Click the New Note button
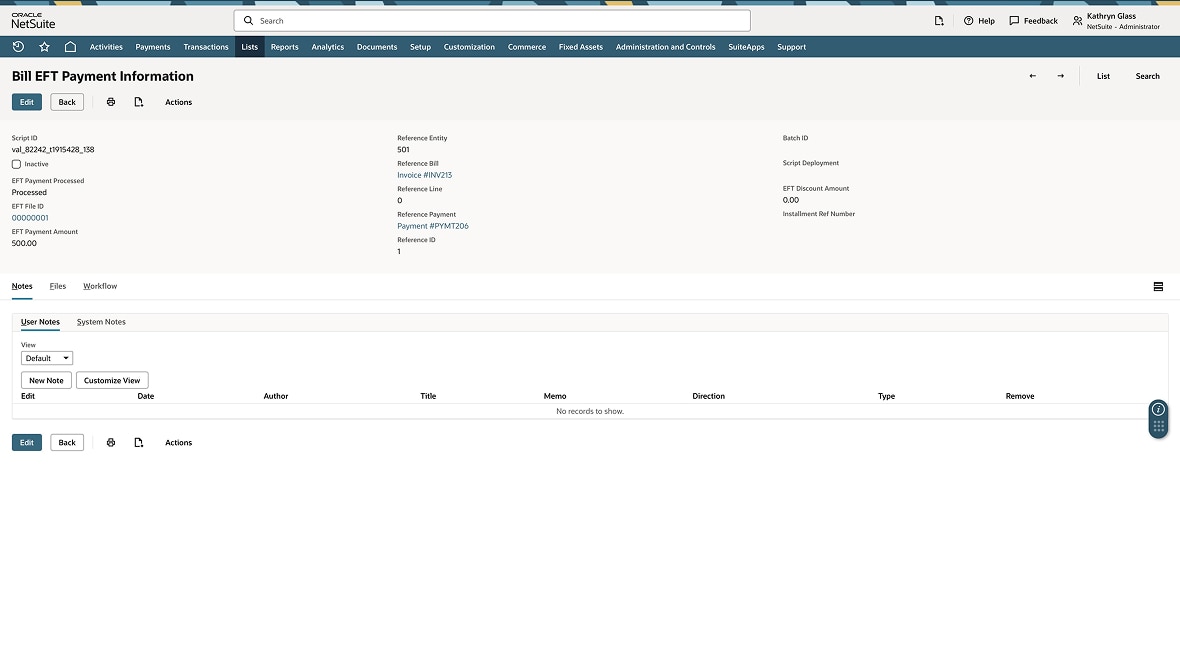The height and width of the screenshot is (656, 1180). (x=46, y=380)
